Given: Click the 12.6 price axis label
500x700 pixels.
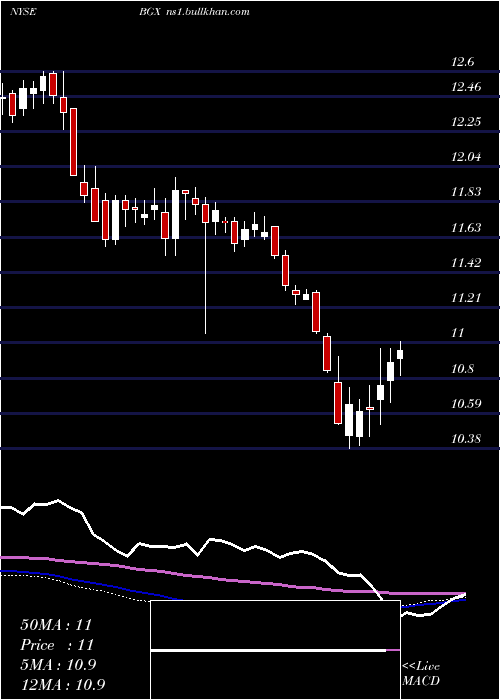Looking at the screenshot, I should pyautogui.click(x=462, y=62).
